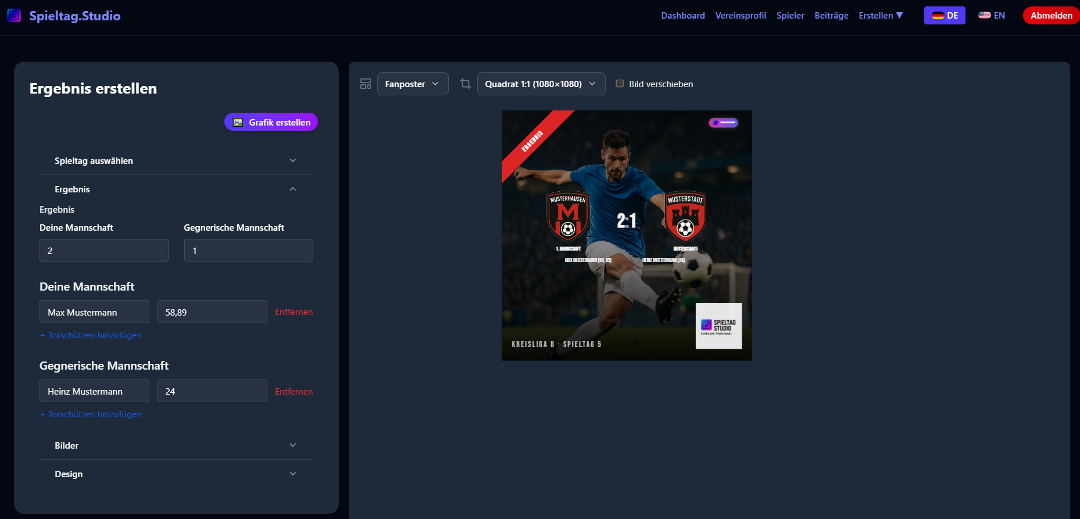Open the Quadrat 1:1 format dropdown
Screen dimensions: 1080x519
pyautogui.click(x=541, y=84)
